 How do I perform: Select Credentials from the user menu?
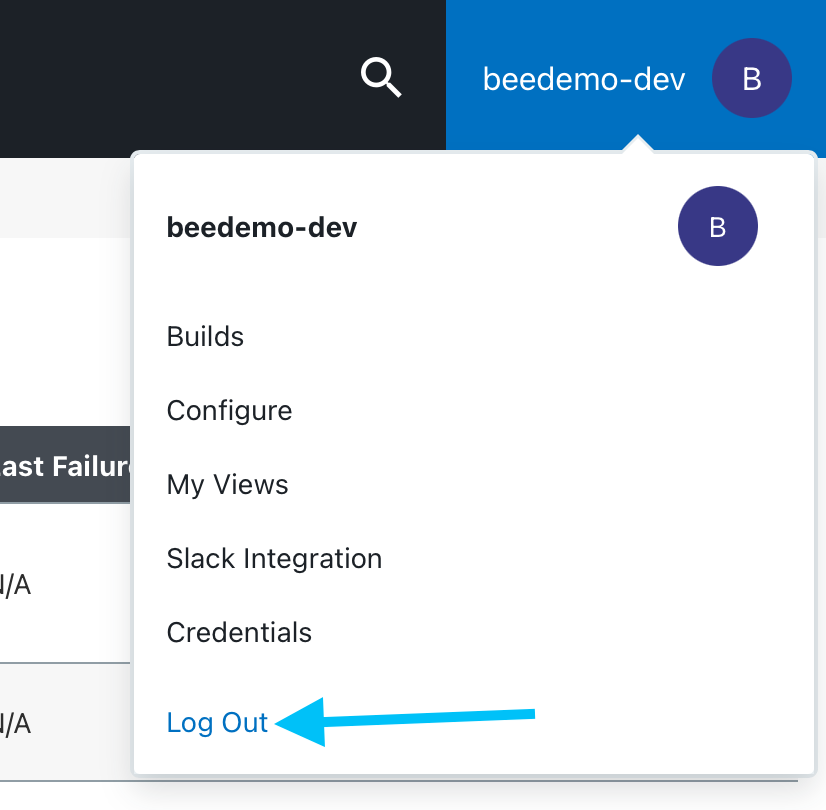pyautogui.click(x=239, y=633)
